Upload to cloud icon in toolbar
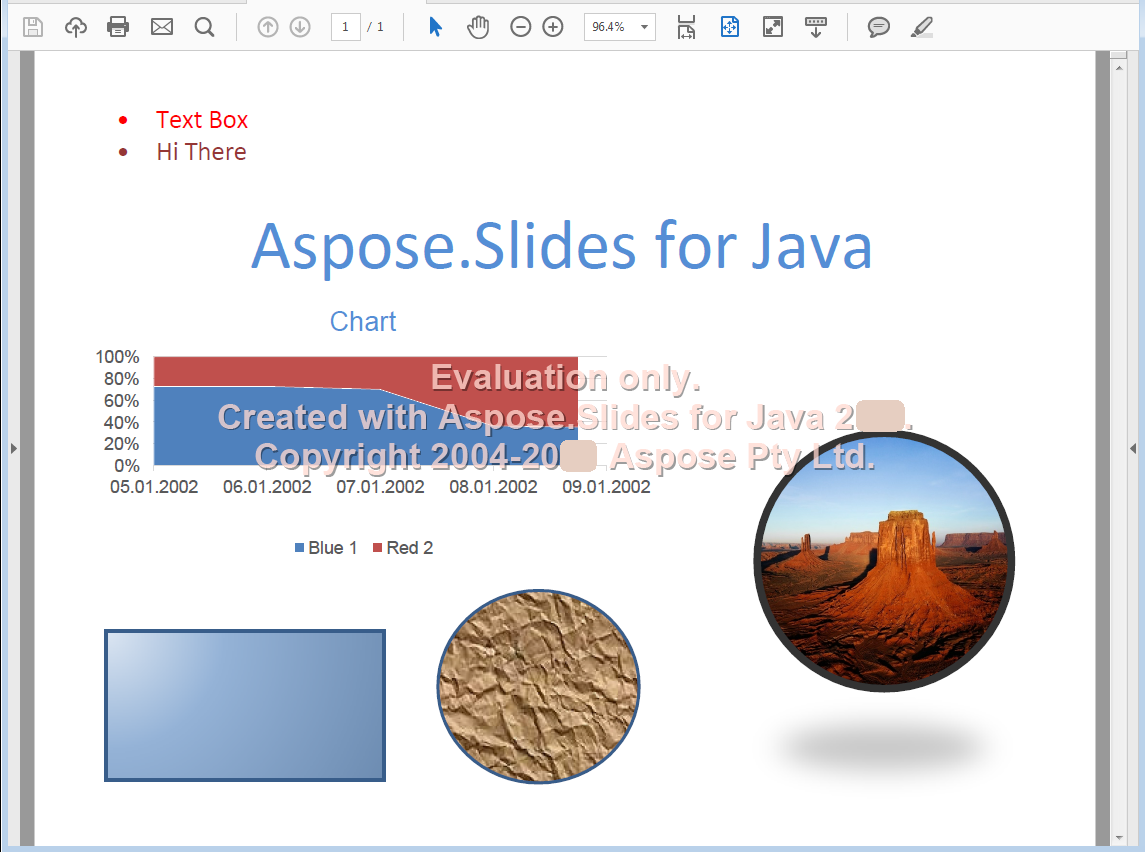This screenshot has width=1145, height=852. point(76,27)
